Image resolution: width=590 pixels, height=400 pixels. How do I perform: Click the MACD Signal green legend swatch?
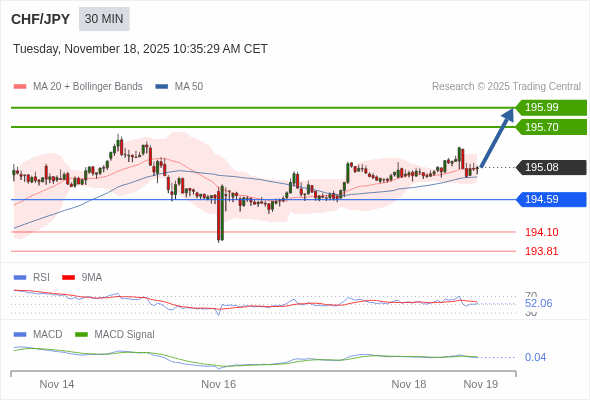(81, 335)
